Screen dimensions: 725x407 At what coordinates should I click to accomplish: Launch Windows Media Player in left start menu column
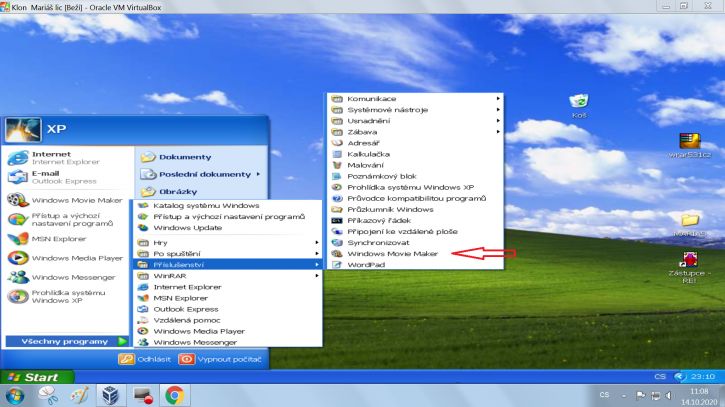click(66, 258)
